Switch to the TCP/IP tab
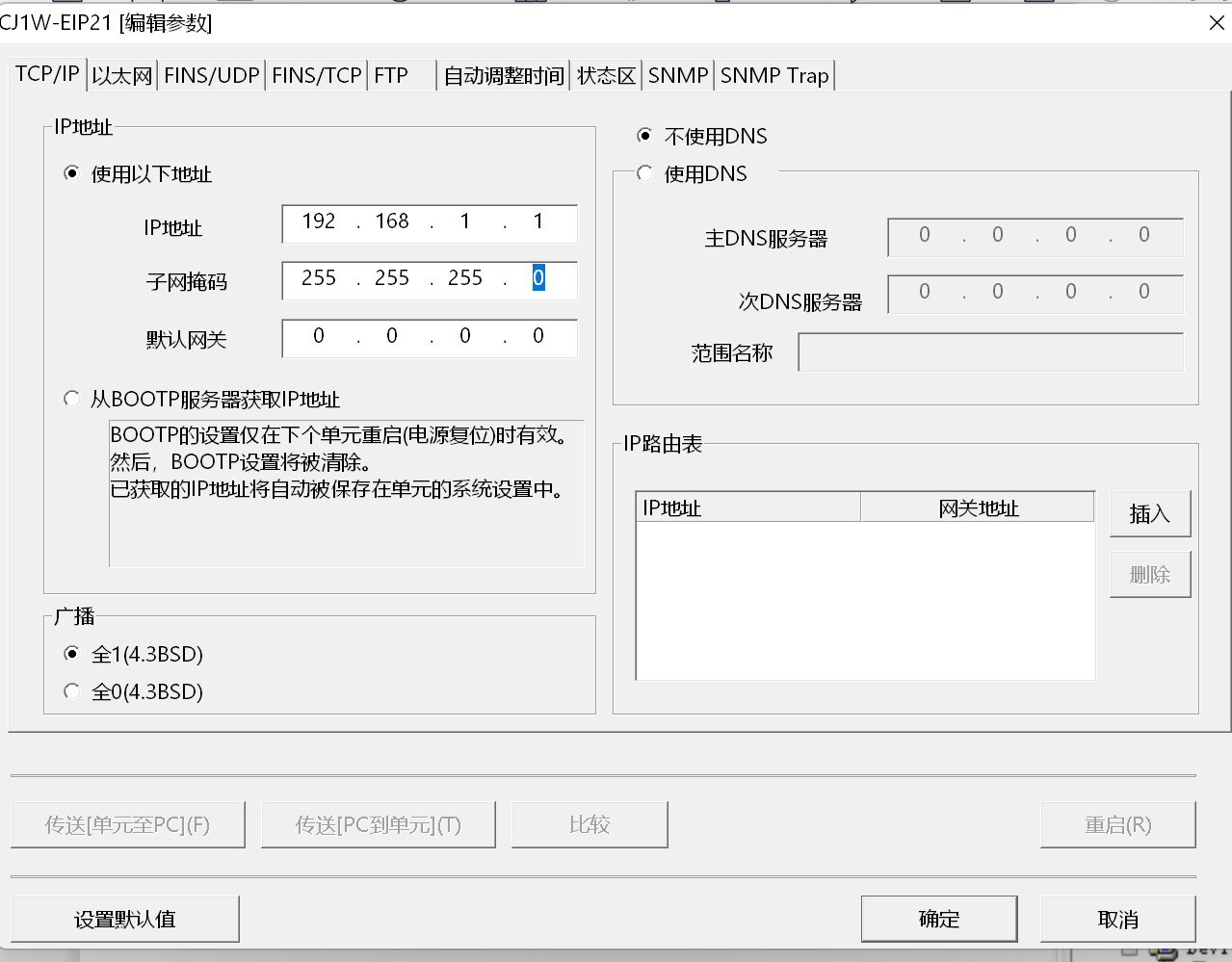 (47, 74)
